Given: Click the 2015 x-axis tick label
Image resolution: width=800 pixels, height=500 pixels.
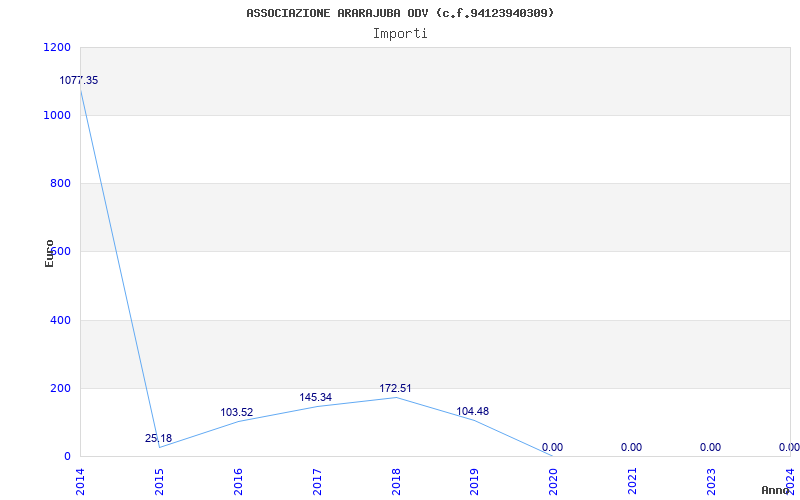Looking at the screenshot, I should pos(160,481).
